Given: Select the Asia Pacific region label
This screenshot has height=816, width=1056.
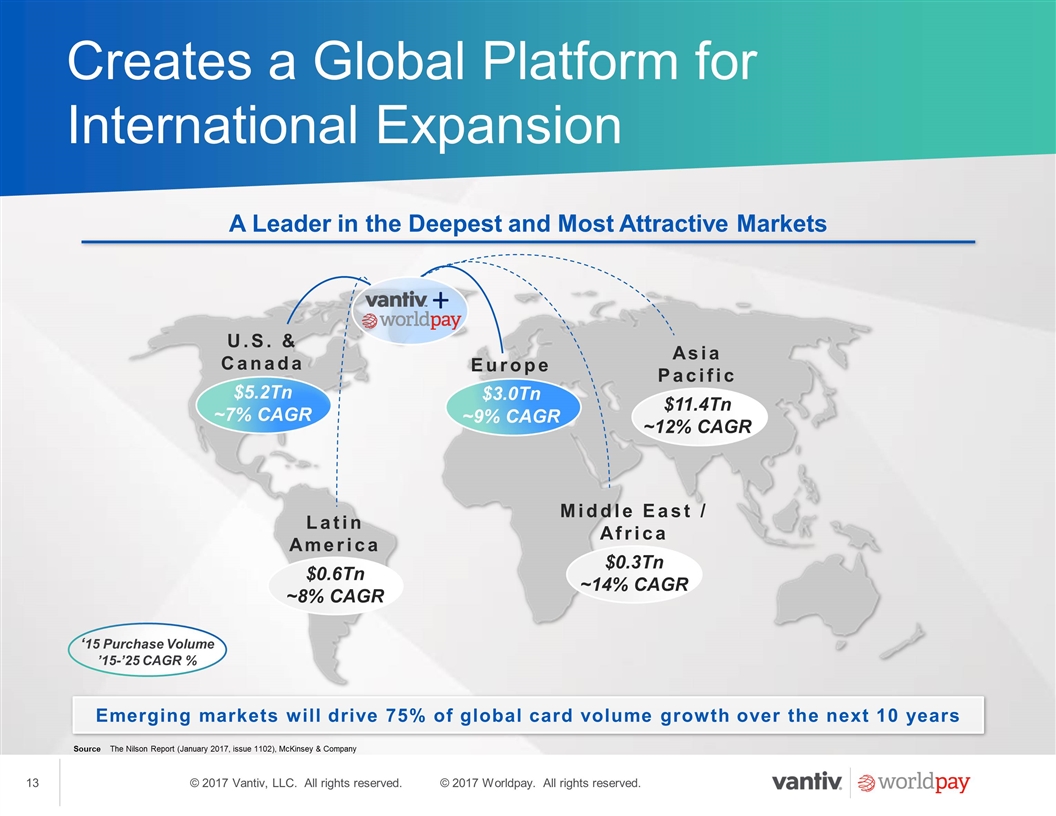Looking at the screenshot, I should pyautogui.click(x=696, y=364).
